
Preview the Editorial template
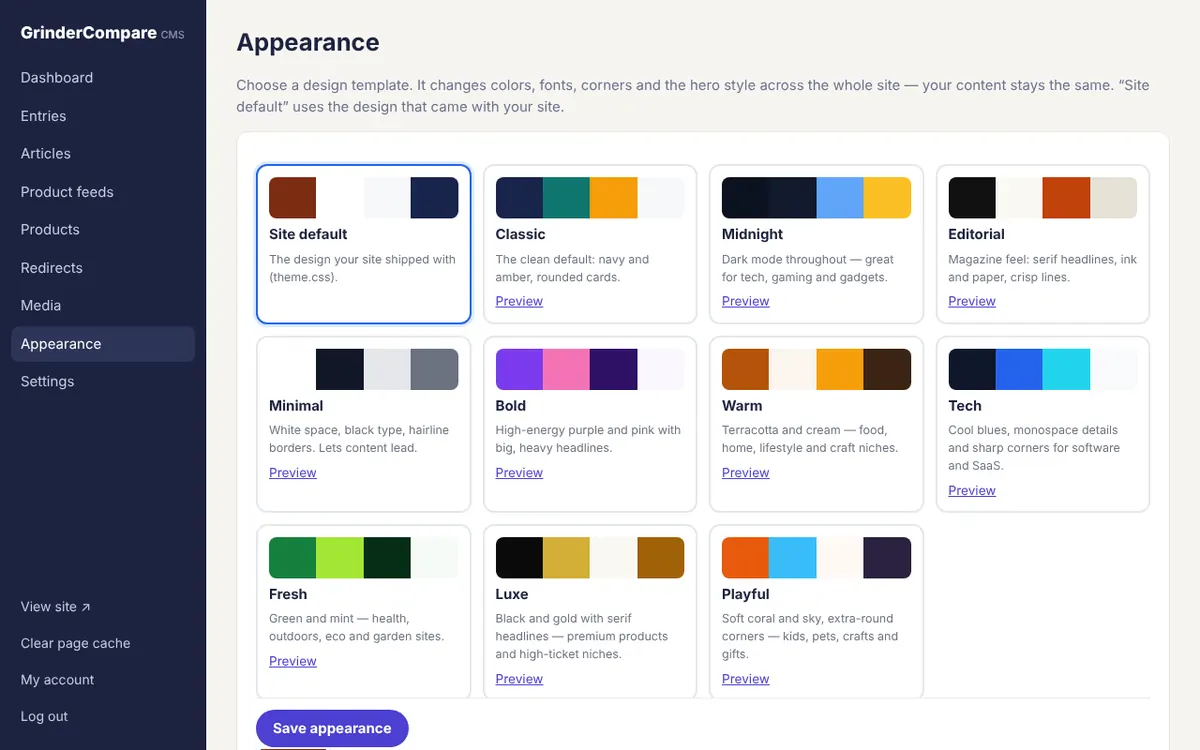(x=972, y=301)
